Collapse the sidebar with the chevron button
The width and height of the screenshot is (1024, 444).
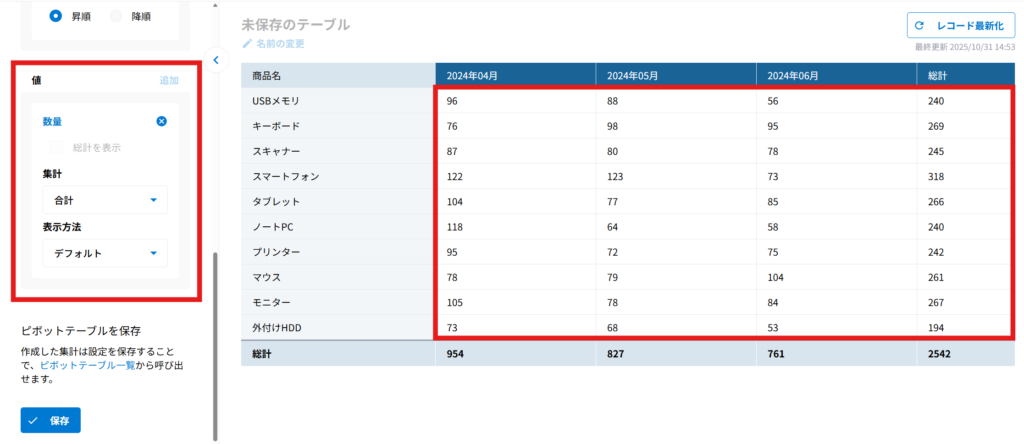pos(215,60)
